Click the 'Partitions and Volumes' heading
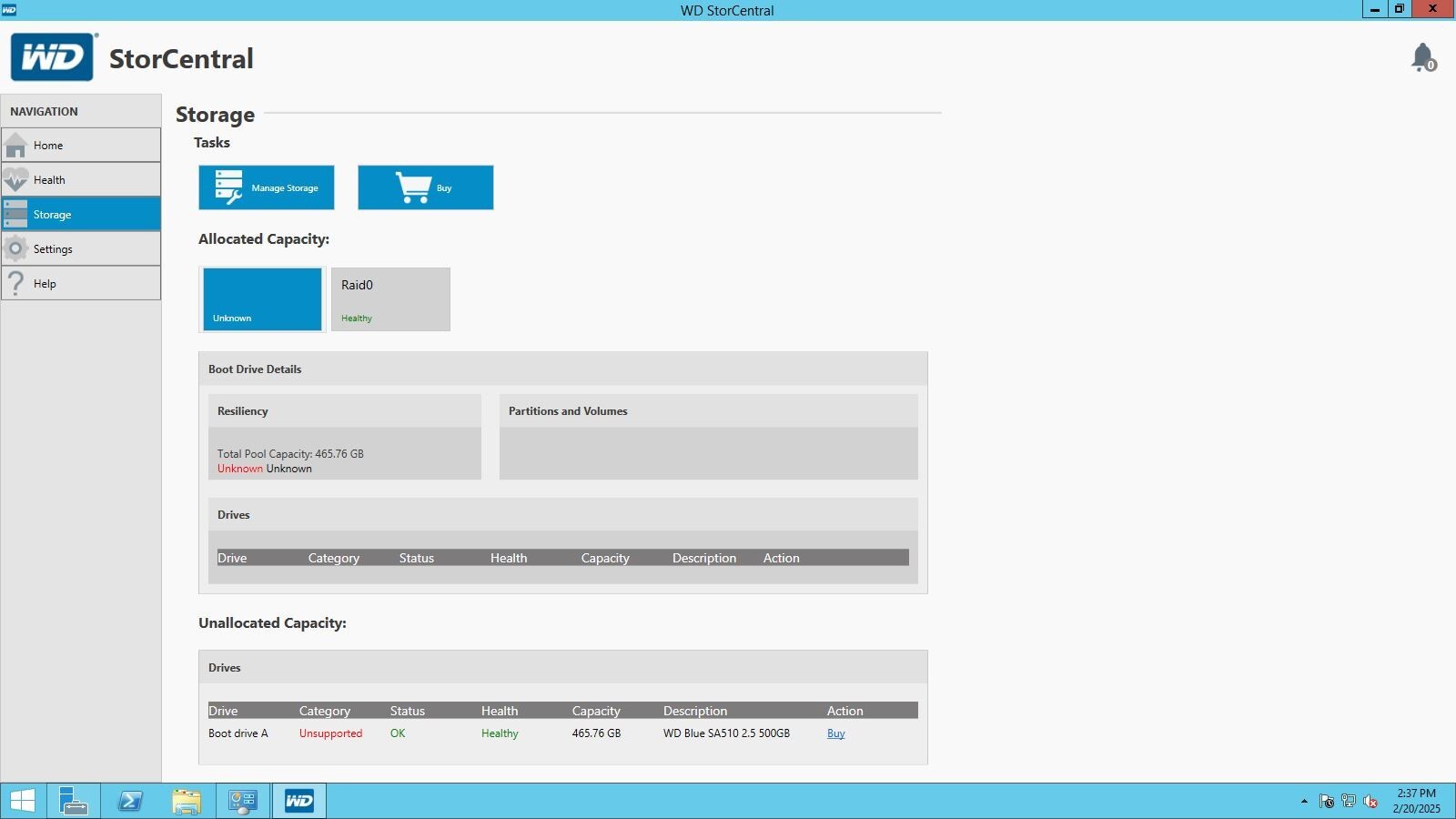This screenshot has height=819, width=1456. 568,411
